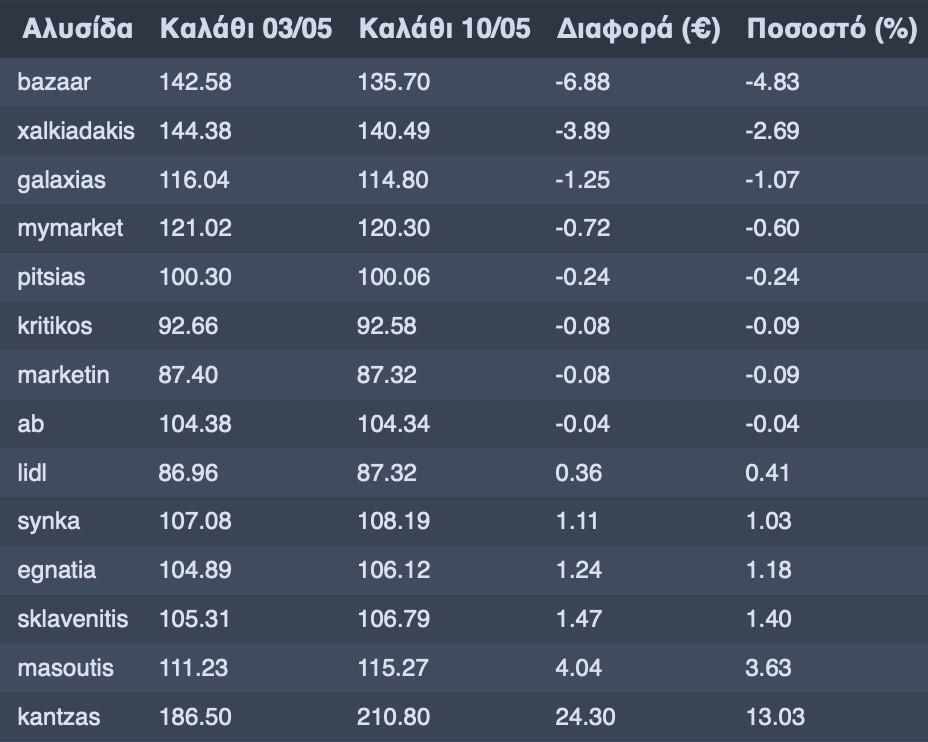Image resolution: width=928 pixels, height=742 pixels.
Task: Click the Διαφορά (€) column header
Action: pyautogui.click(x=638, y=29)
